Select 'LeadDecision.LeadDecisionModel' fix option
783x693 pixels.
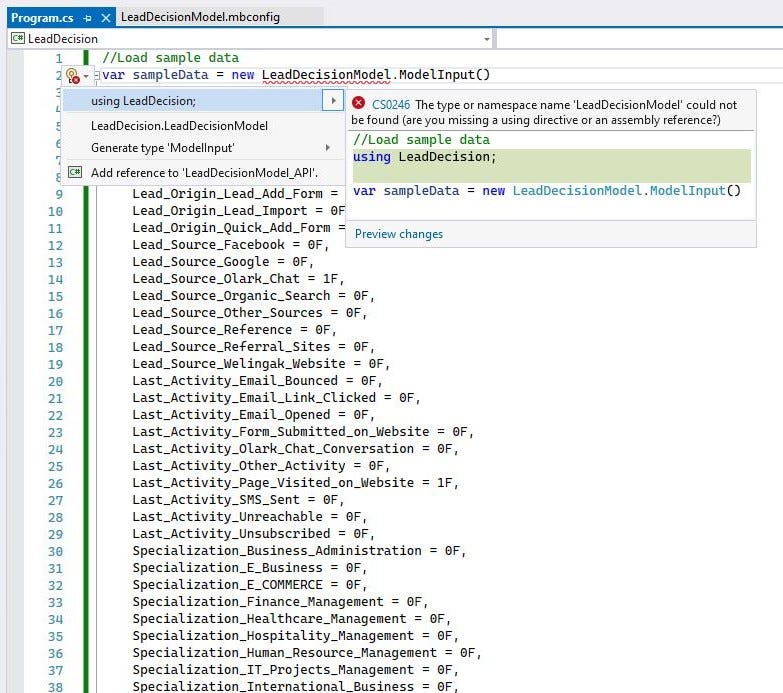pyautogui.click(x=179, y=126)
